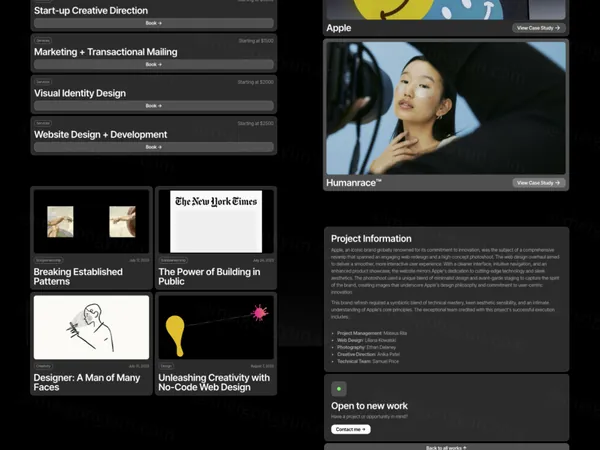Click the Apple smiley artwork image
The width and height of the screenshot is (600, 450).
point(446,9)
